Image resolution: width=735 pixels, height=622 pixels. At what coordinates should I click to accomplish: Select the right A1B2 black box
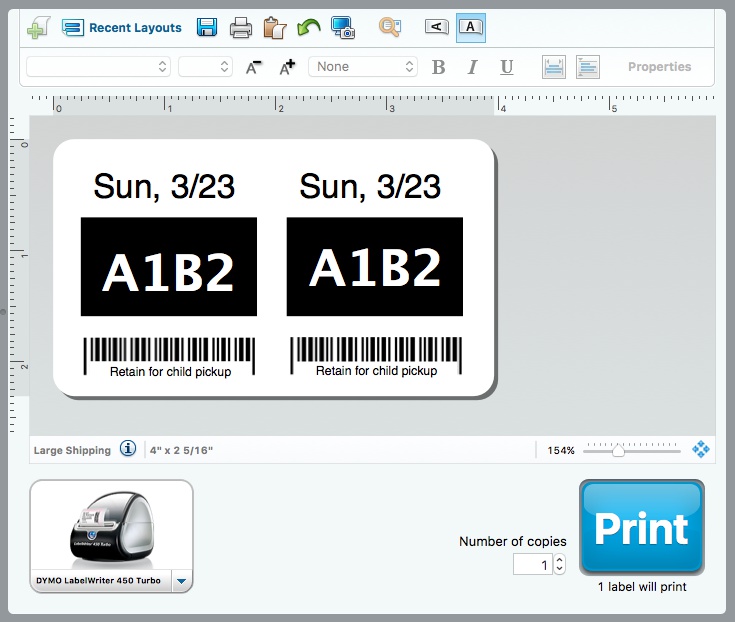pyautogui.click(x=375, y=267)
